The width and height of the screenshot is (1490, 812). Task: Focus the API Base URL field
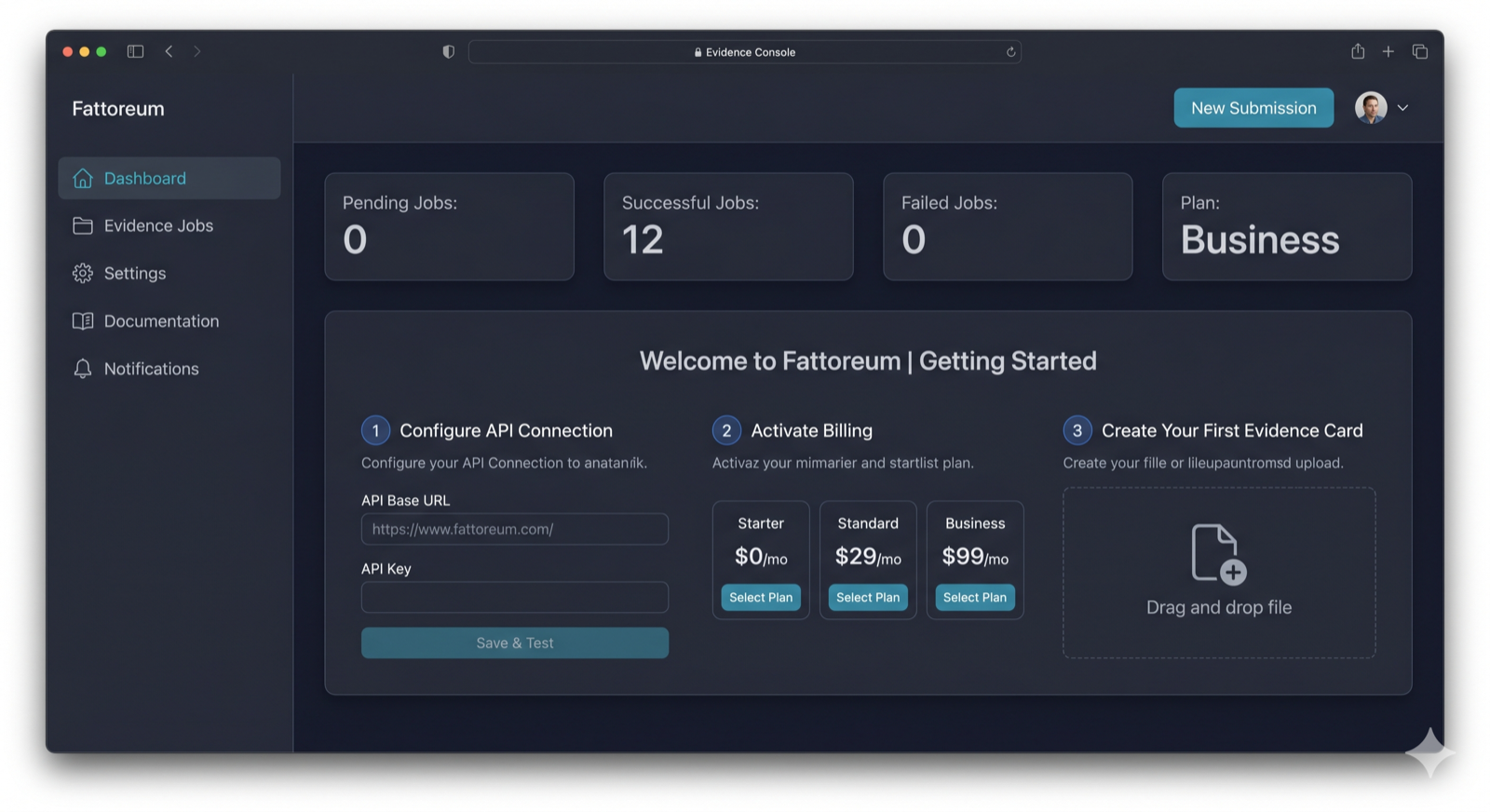tap(515, 529)
